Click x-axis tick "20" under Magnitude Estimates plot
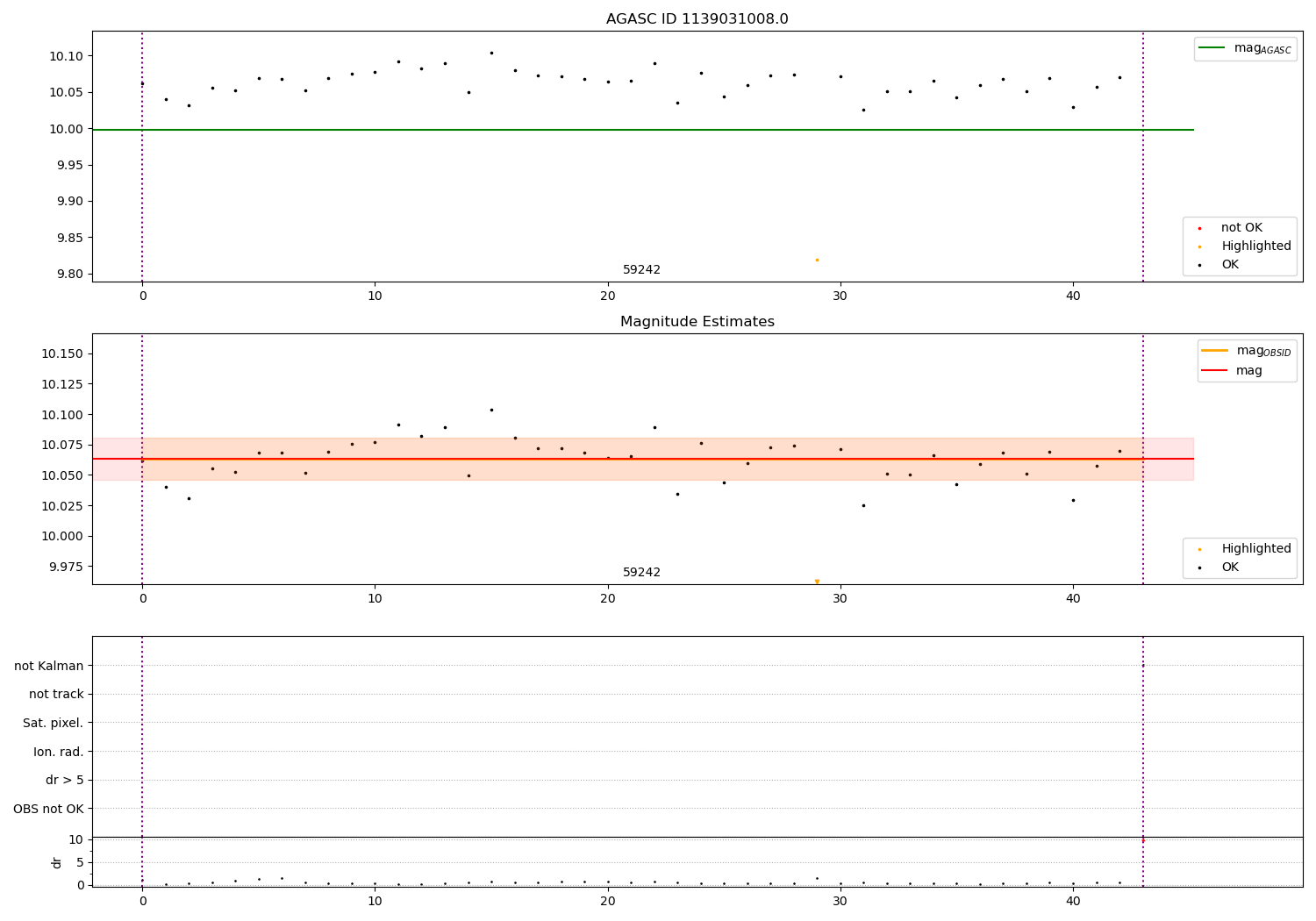 (608, 599)
